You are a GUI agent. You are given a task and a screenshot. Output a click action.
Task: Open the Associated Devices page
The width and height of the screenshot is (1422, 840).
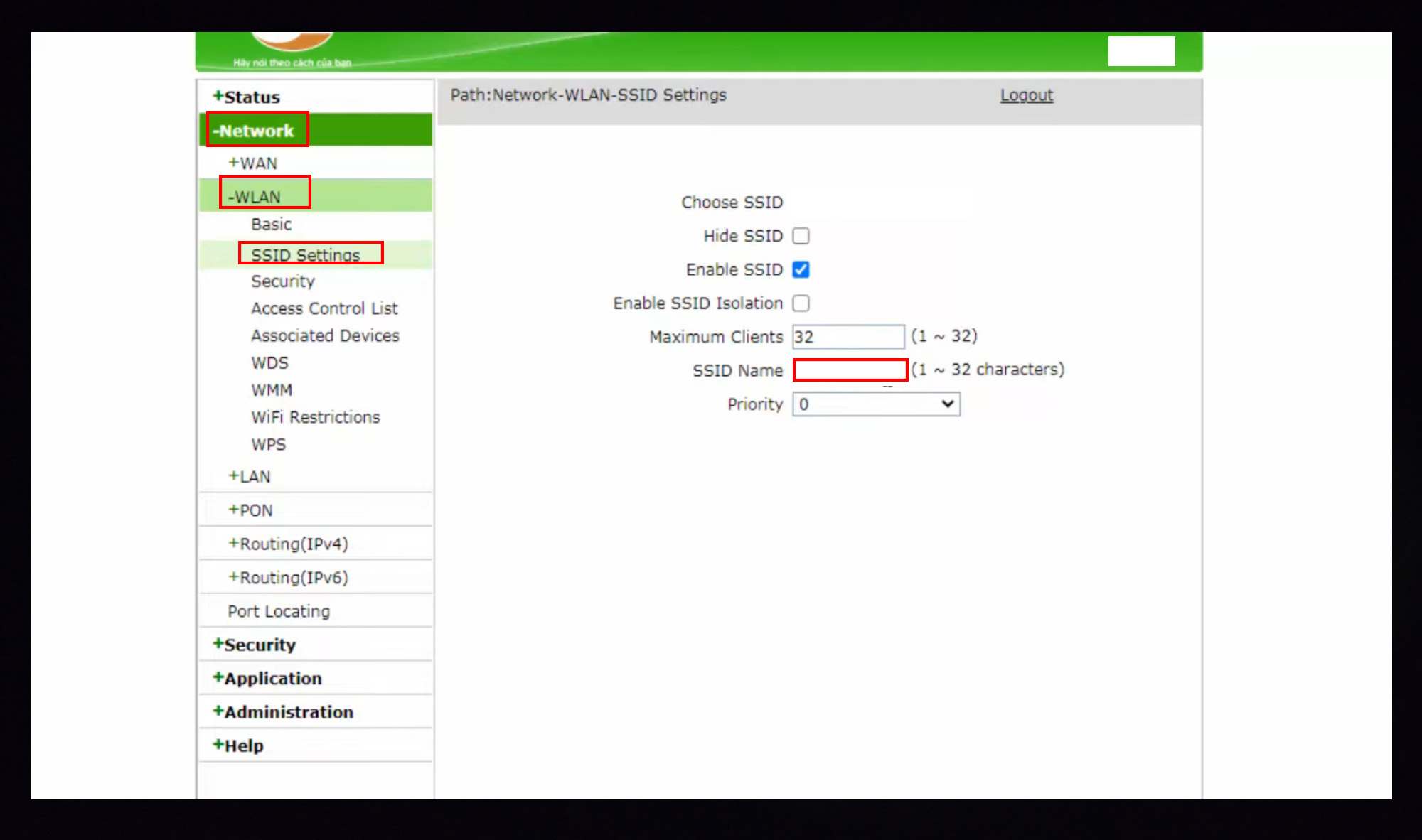[x=325, y=335]
